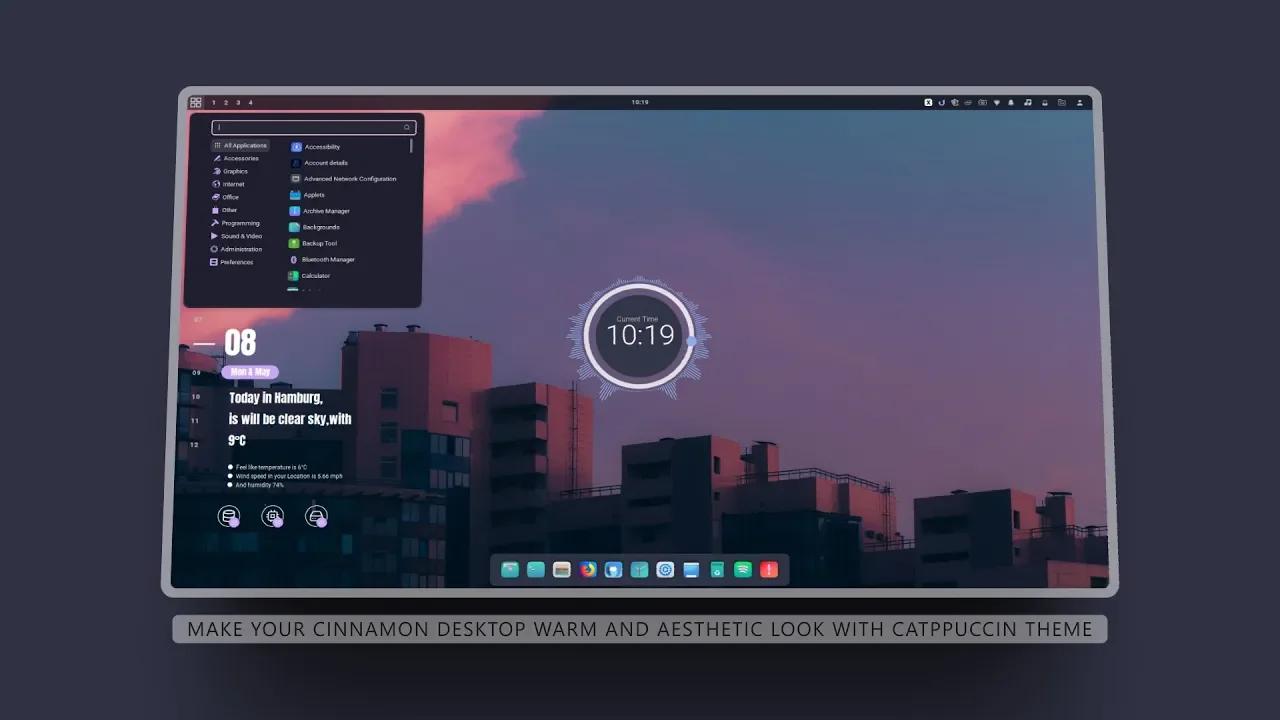Viewport: 1280px width, 720px height.
Task: Switch to the Sound & Video category
Action: point(240,236)
